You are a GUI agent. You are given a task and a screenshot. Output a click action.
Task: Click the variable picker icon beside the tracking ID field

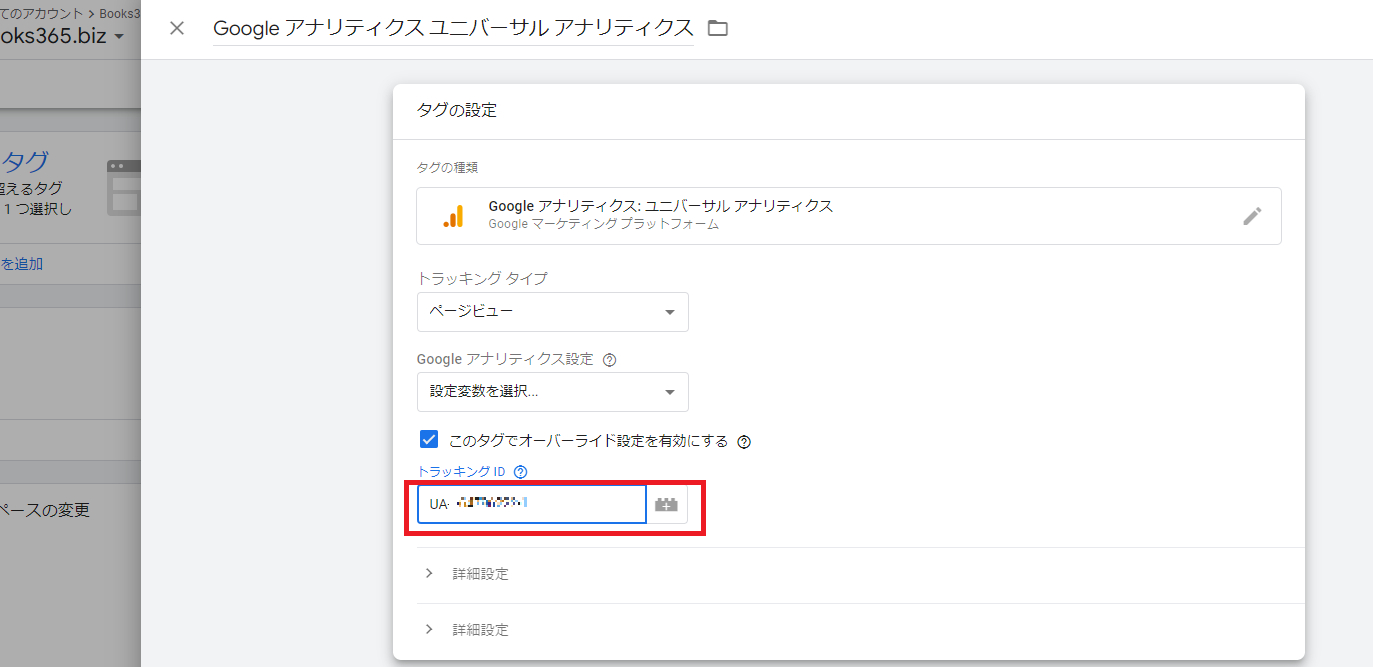coord(666,504)
